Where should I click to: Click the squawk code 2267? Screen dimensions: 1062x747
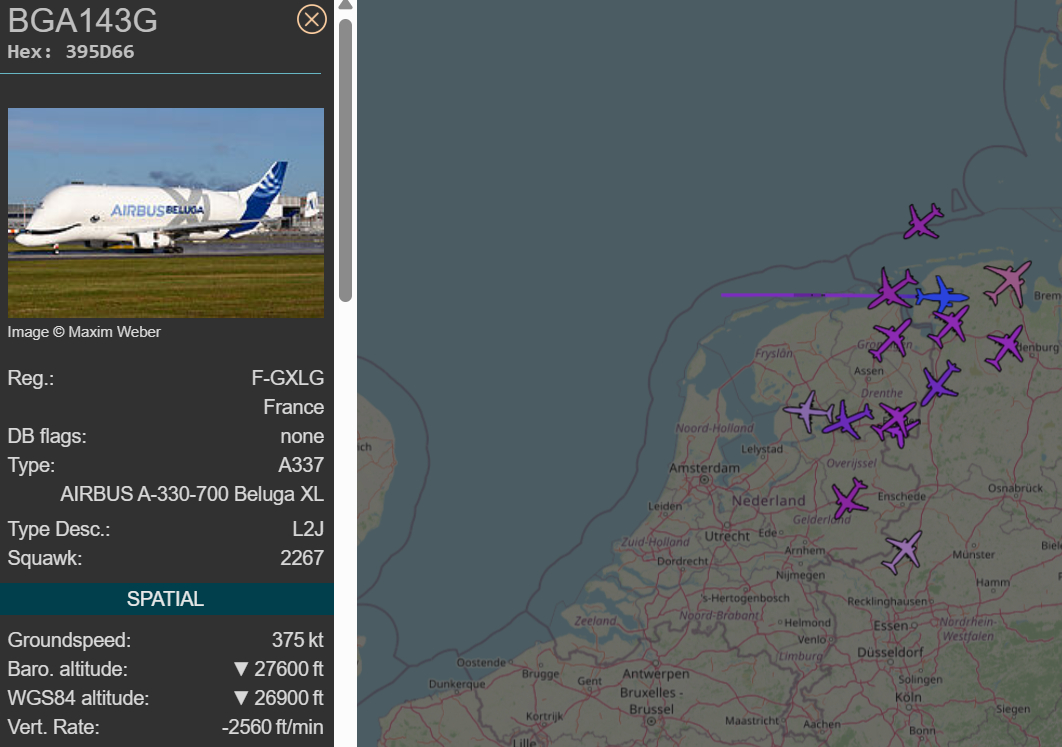pyautogui.click(x=302, y=558)
